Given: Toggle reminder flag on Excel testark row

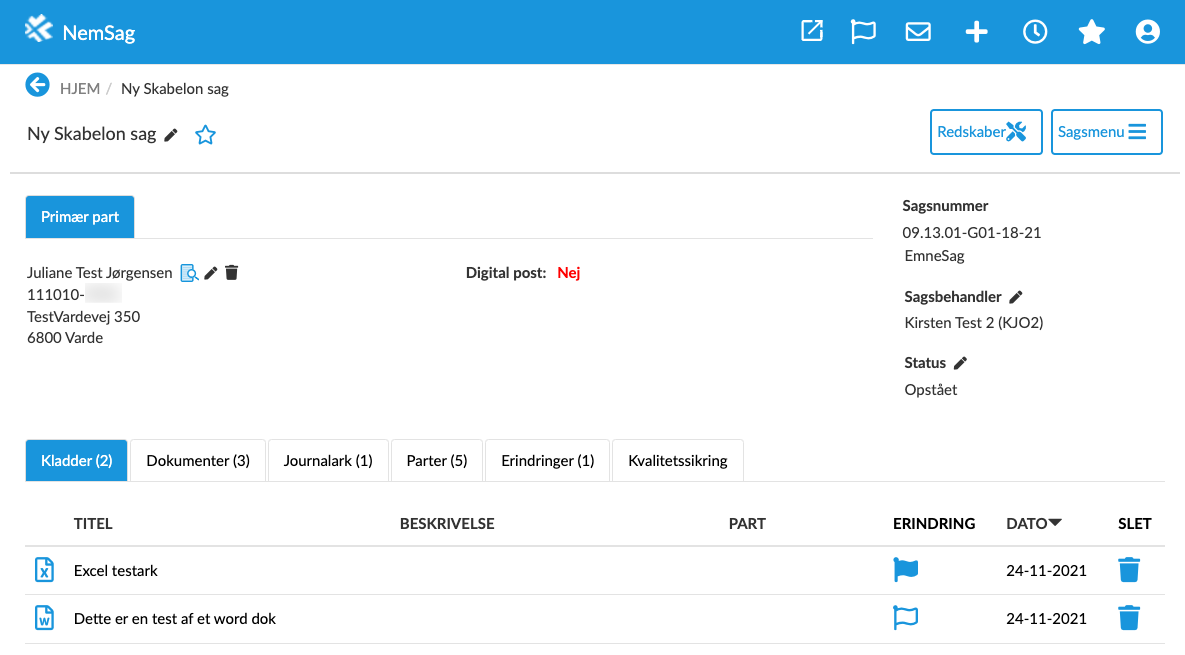Looking at the screenshot, I should click(x=906, y=570).
